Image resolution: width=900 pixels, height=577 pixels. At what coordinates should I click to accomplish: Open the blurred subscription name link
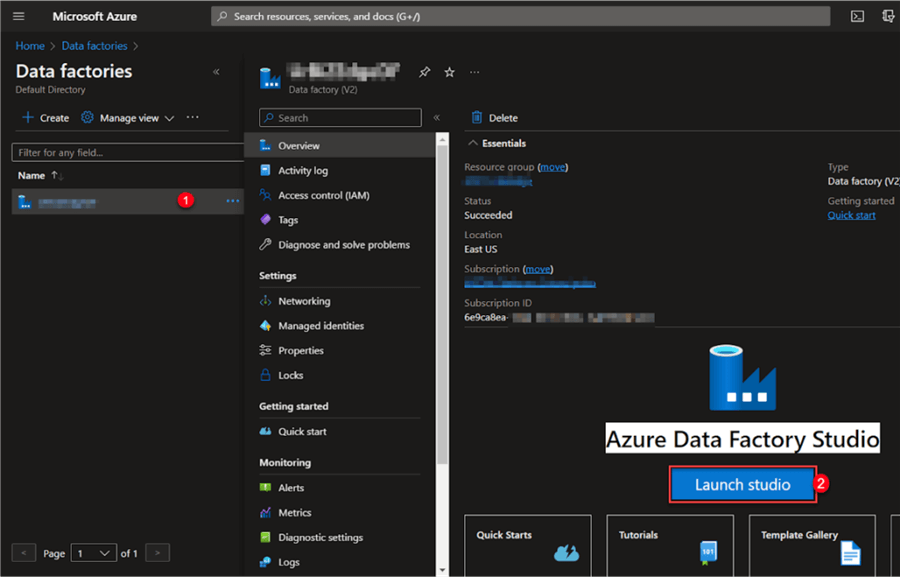click(x=530, y=283)
